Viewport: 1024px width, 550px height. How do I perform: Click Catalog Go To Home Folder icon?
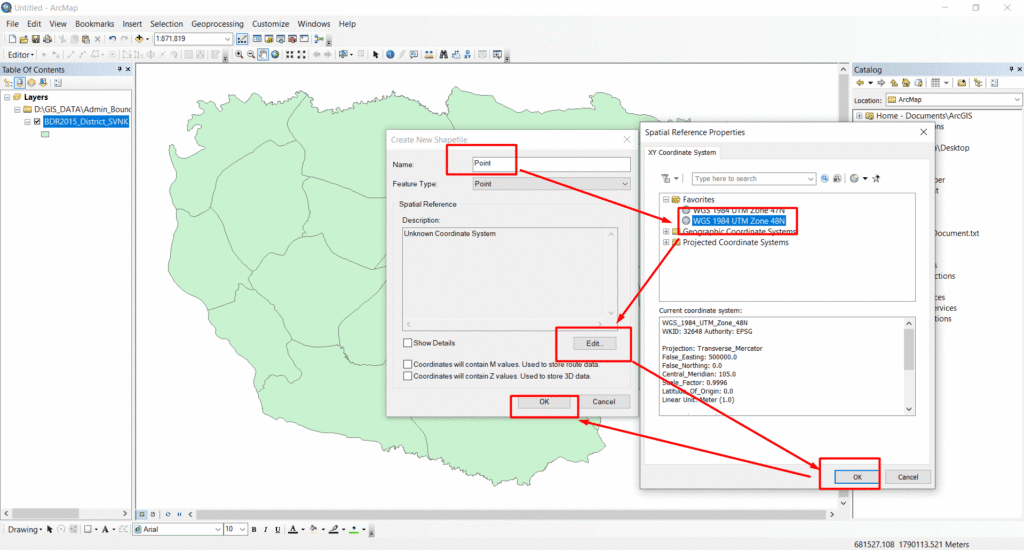906,83
